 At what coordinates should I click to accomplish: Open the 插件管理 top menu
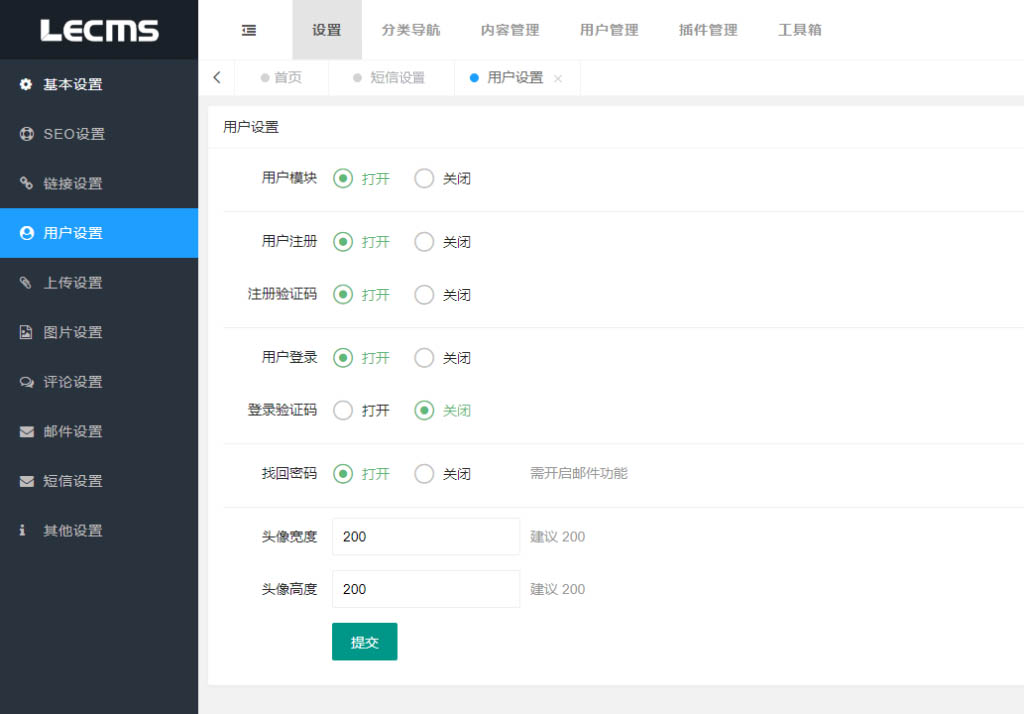click(x=708, y=30)
